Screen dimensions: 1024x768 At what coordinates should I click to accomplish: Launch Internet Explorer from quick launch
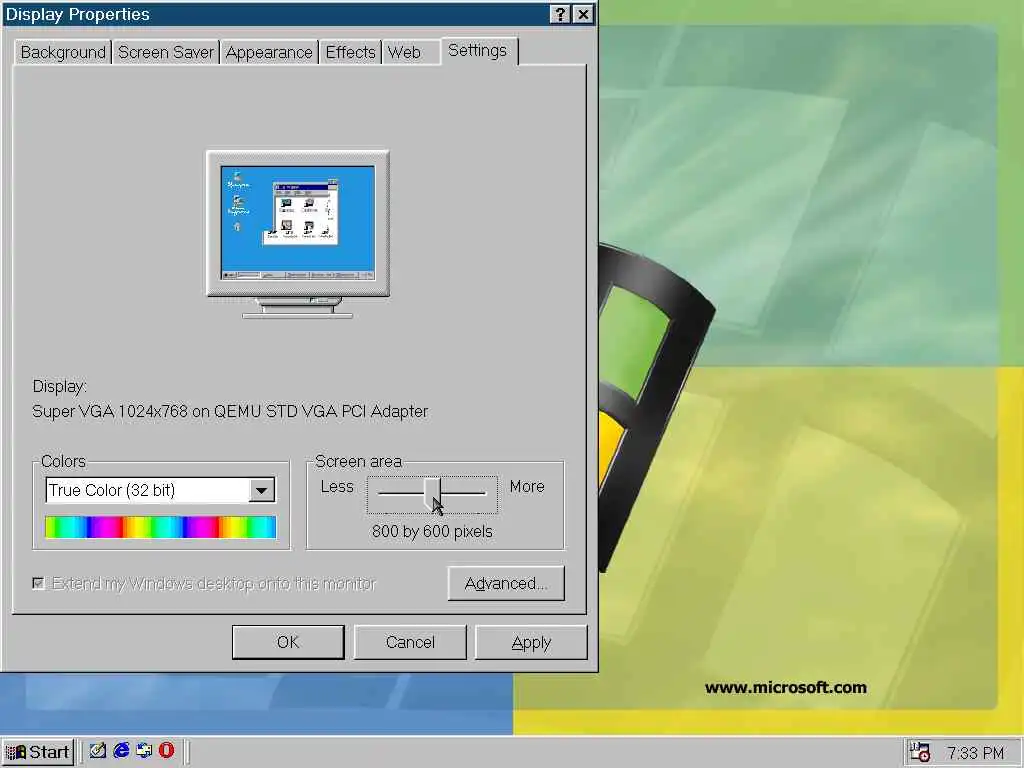(x=121, y=751)
